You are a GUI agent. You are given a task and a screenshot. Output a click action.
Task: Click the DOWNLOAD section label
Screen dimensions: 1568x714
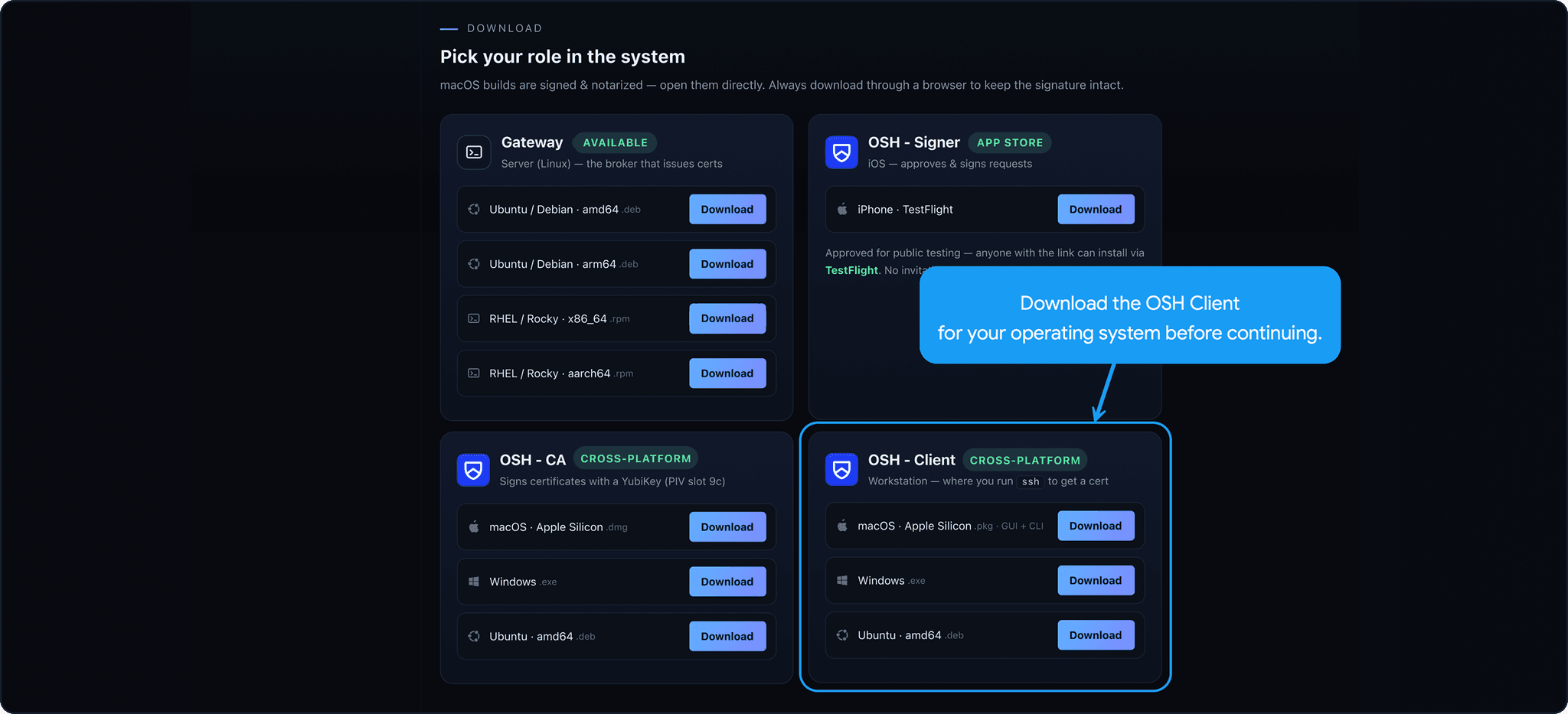tap(505, 28)
